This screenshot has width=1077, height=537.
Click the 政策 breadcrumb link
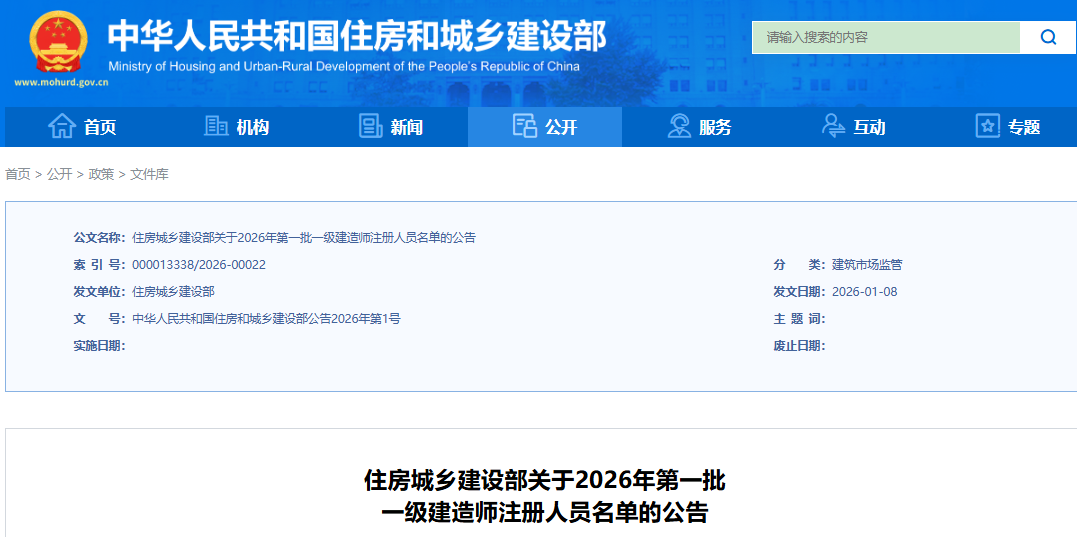click(x=102, y=174)
